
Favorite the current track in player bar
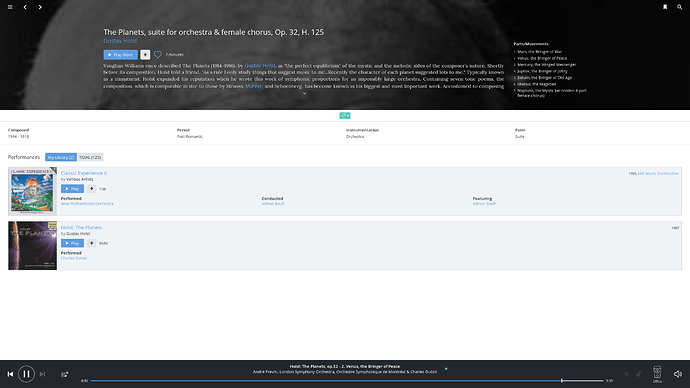(626, 374)
